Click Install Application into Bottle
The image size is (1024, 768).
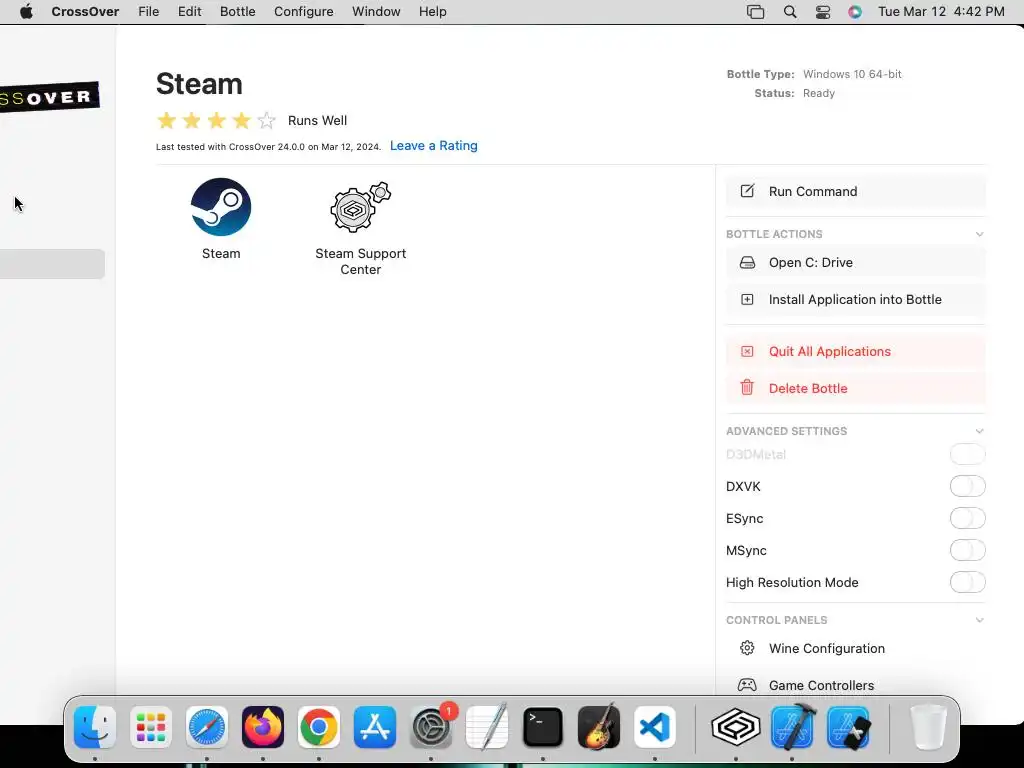pos(856,299)
